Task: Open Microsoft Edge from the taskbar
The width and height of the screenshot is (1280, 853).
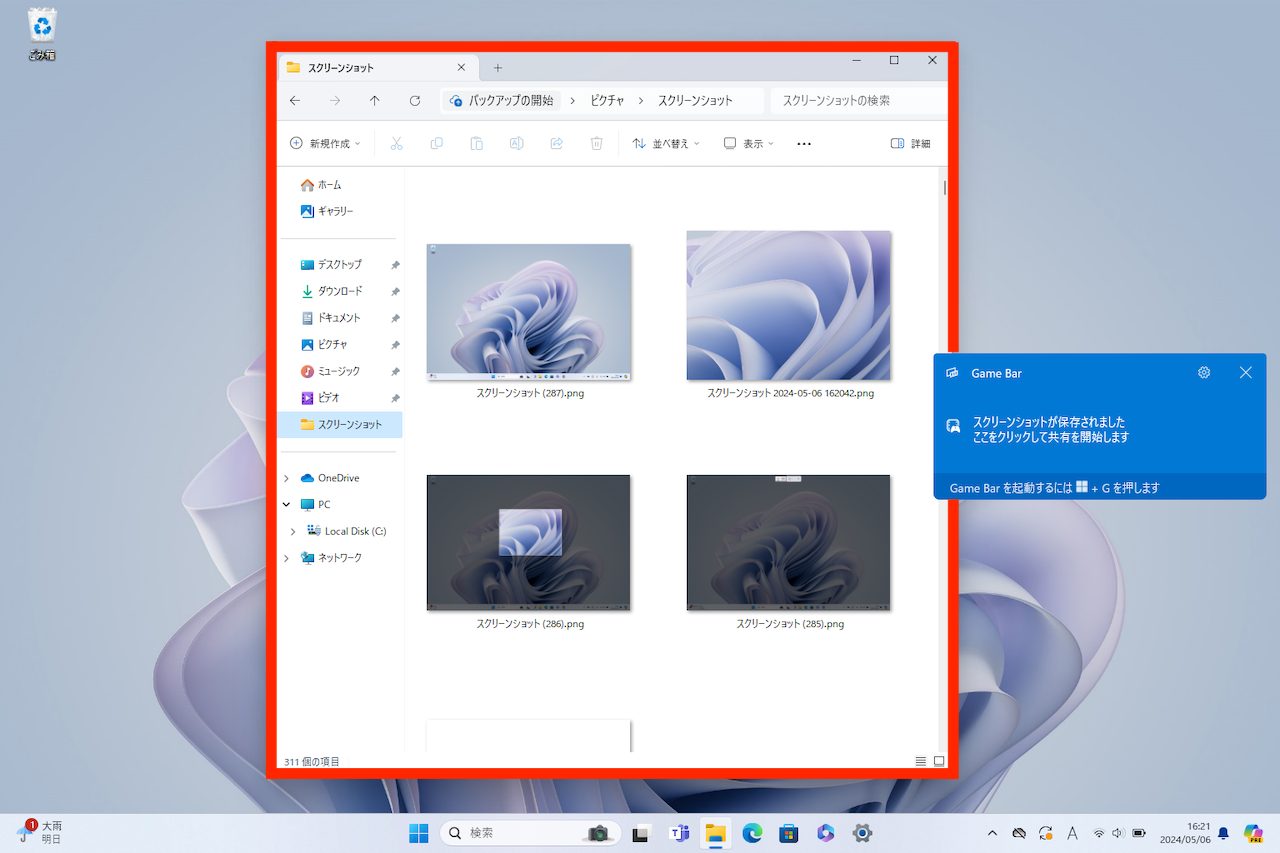Action: click(752, 833)
